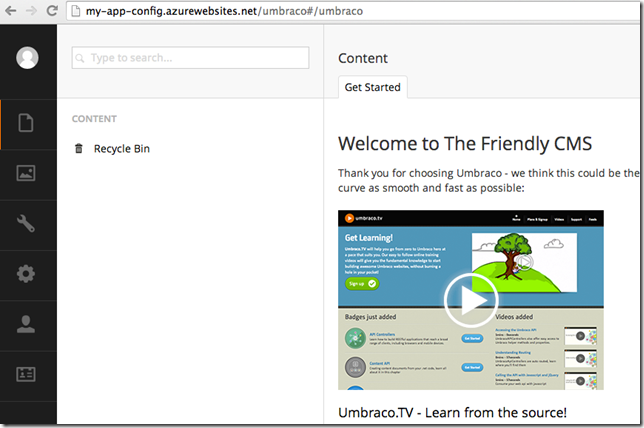644x428 pixels.
Task: Click the Recycle Bin trash icon
Action: pos(79,148)
